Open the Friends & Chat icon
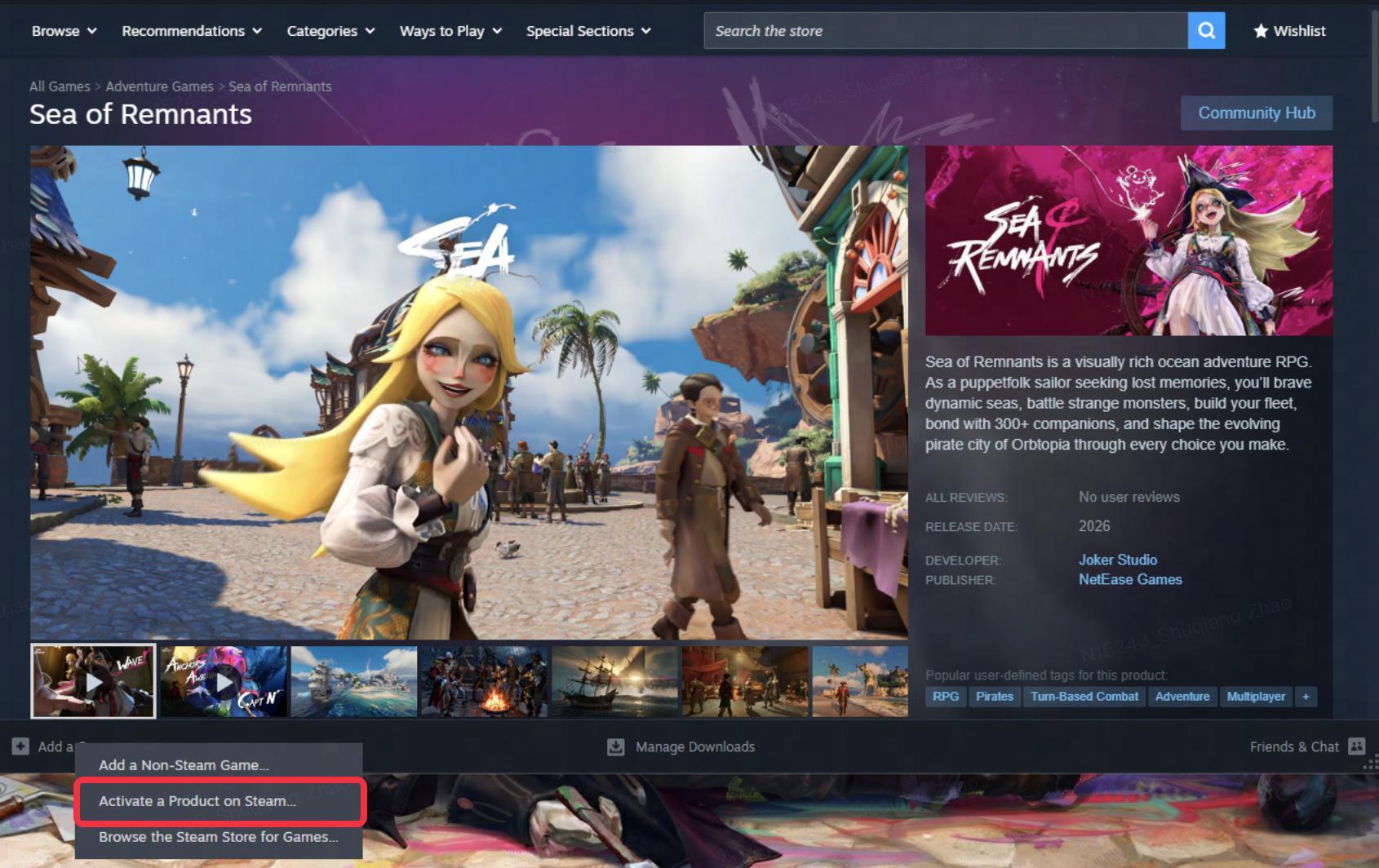This screenshot has width=1379, height=868. click(1356, 746)
